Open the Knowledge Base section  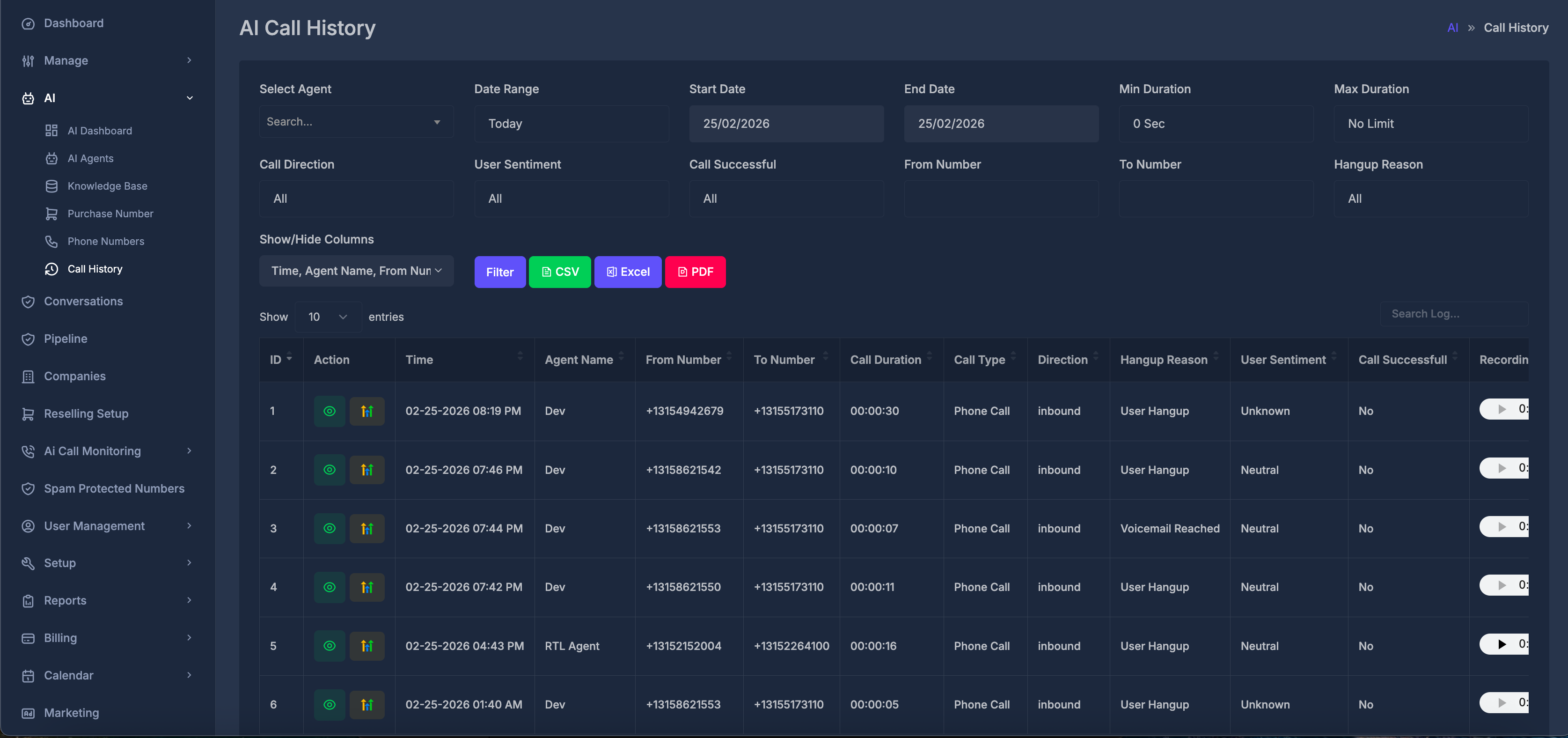(107, 186)
